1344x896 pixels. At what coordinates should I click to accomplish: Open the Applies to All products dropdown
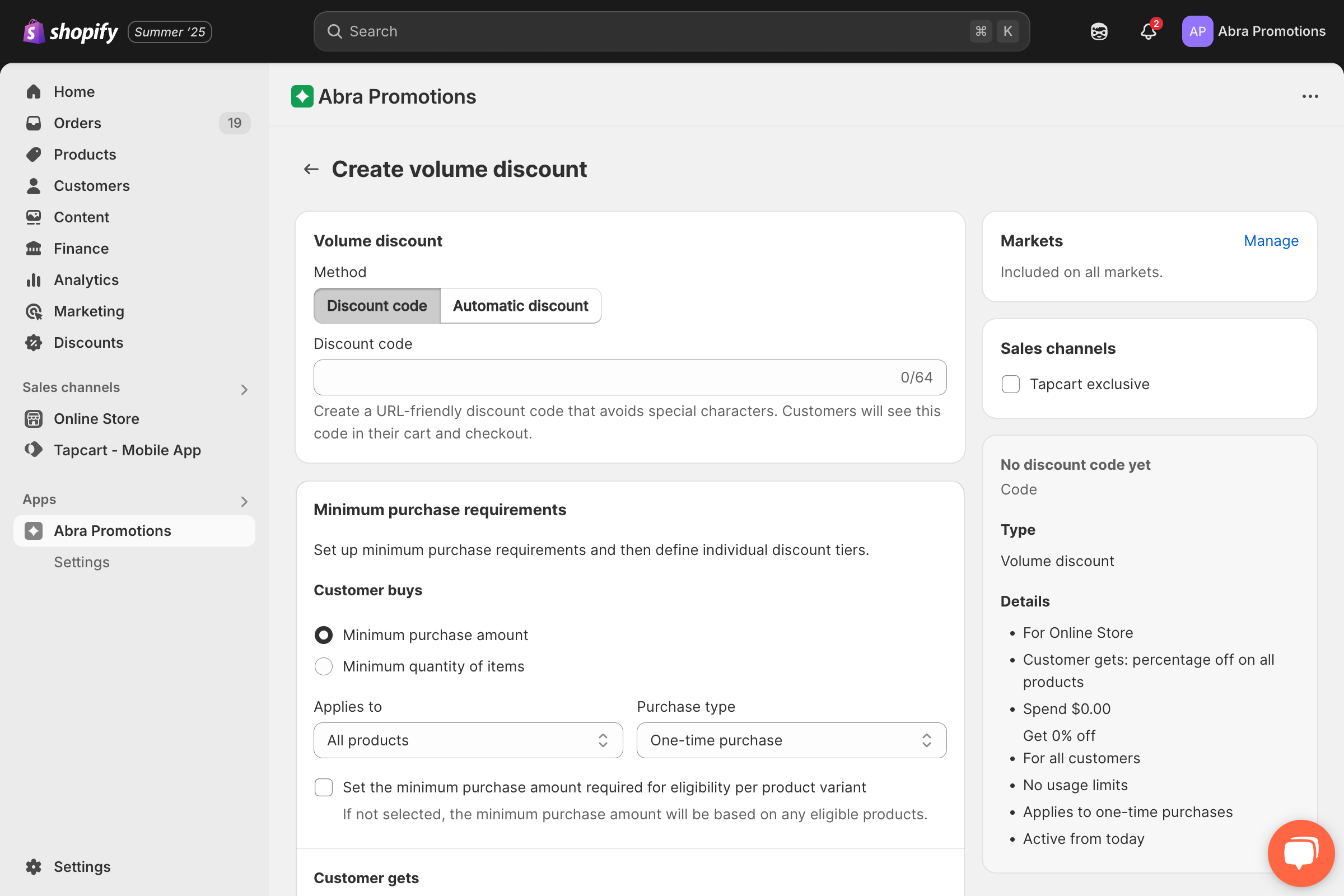(468, 740)
